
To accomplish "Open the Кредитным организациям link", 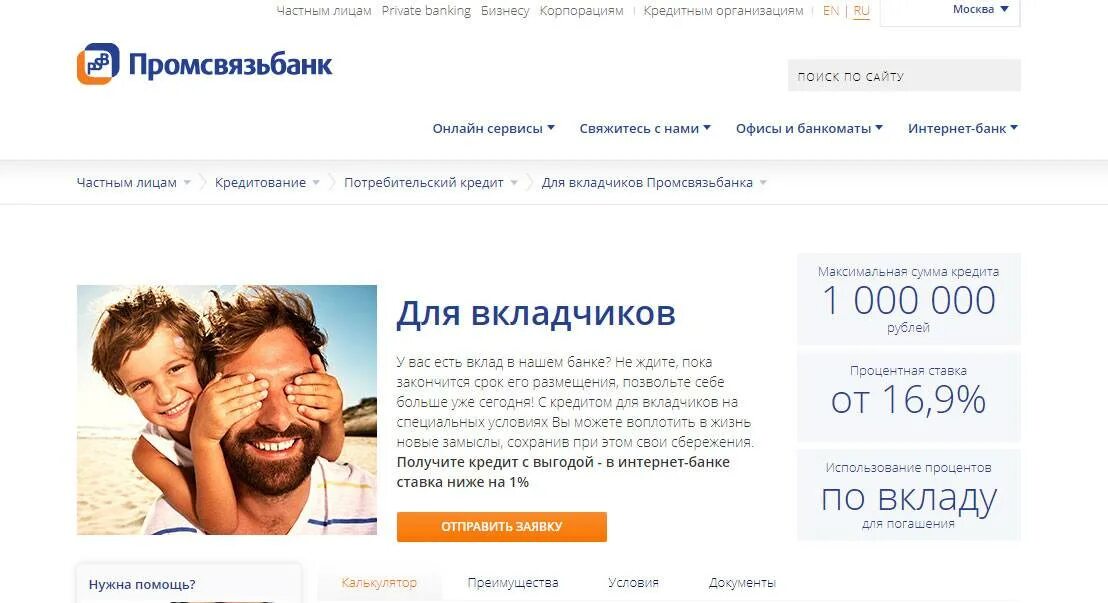I will [723, 11].
